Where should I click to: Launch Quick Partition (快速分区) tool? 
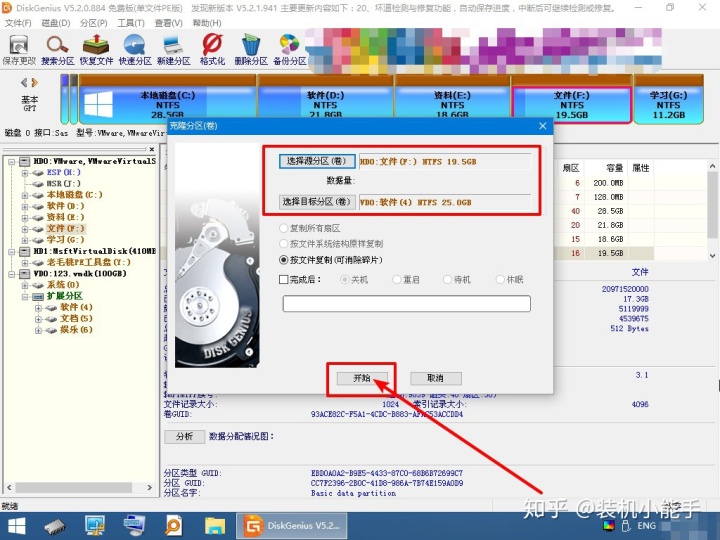click(135, 50)
